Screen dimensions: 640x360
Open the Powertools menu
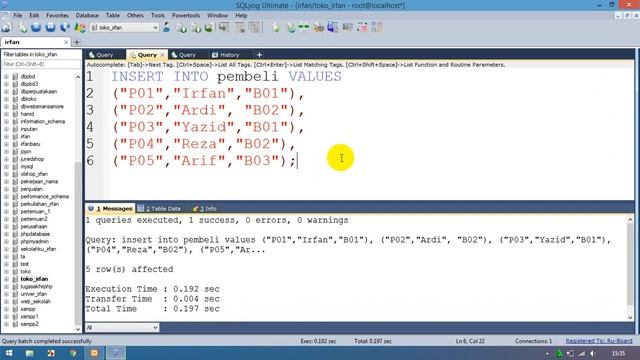186,16
